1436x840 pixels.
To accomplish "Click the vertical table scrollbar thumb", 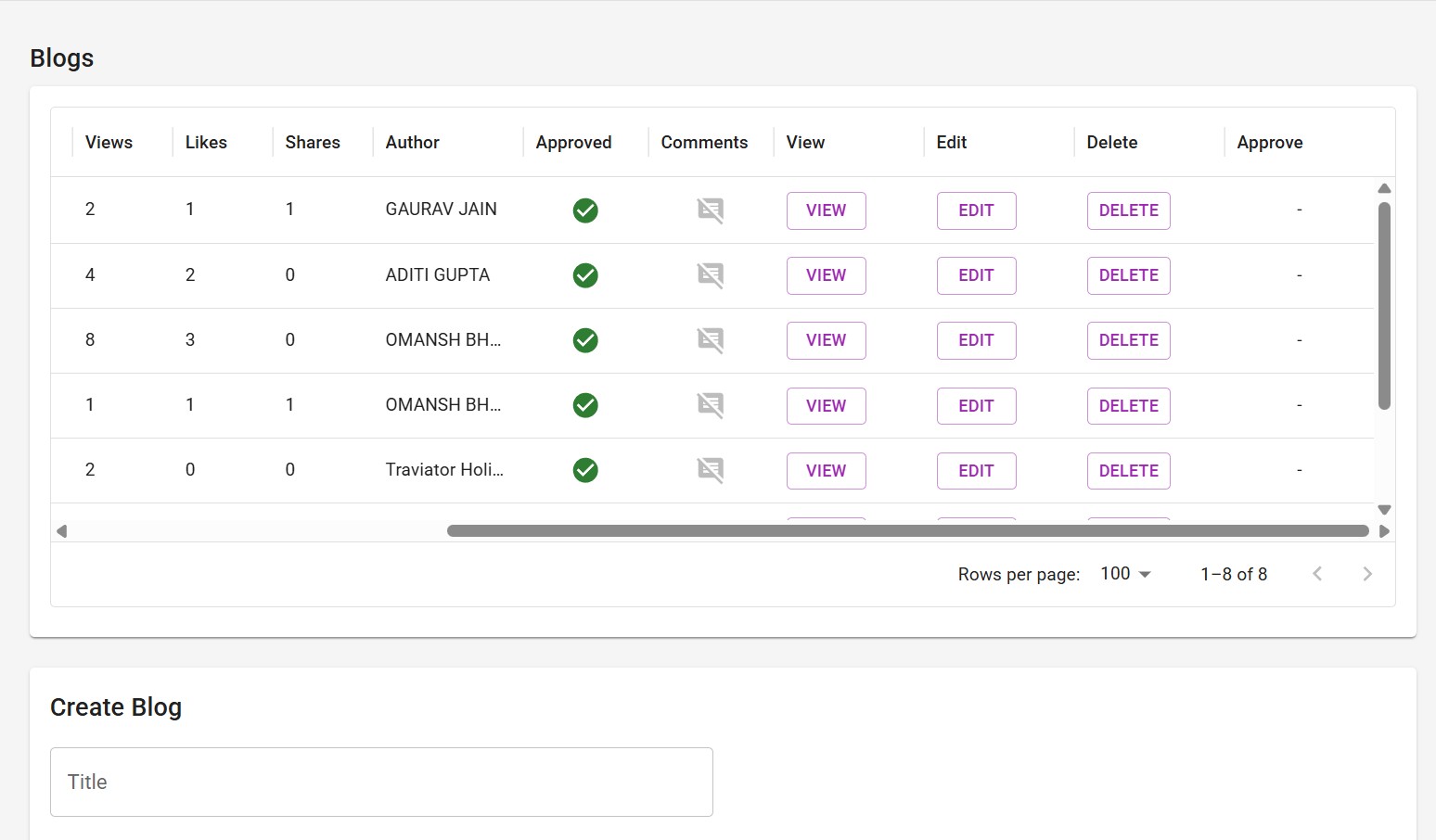I will tap(1384, 306).
